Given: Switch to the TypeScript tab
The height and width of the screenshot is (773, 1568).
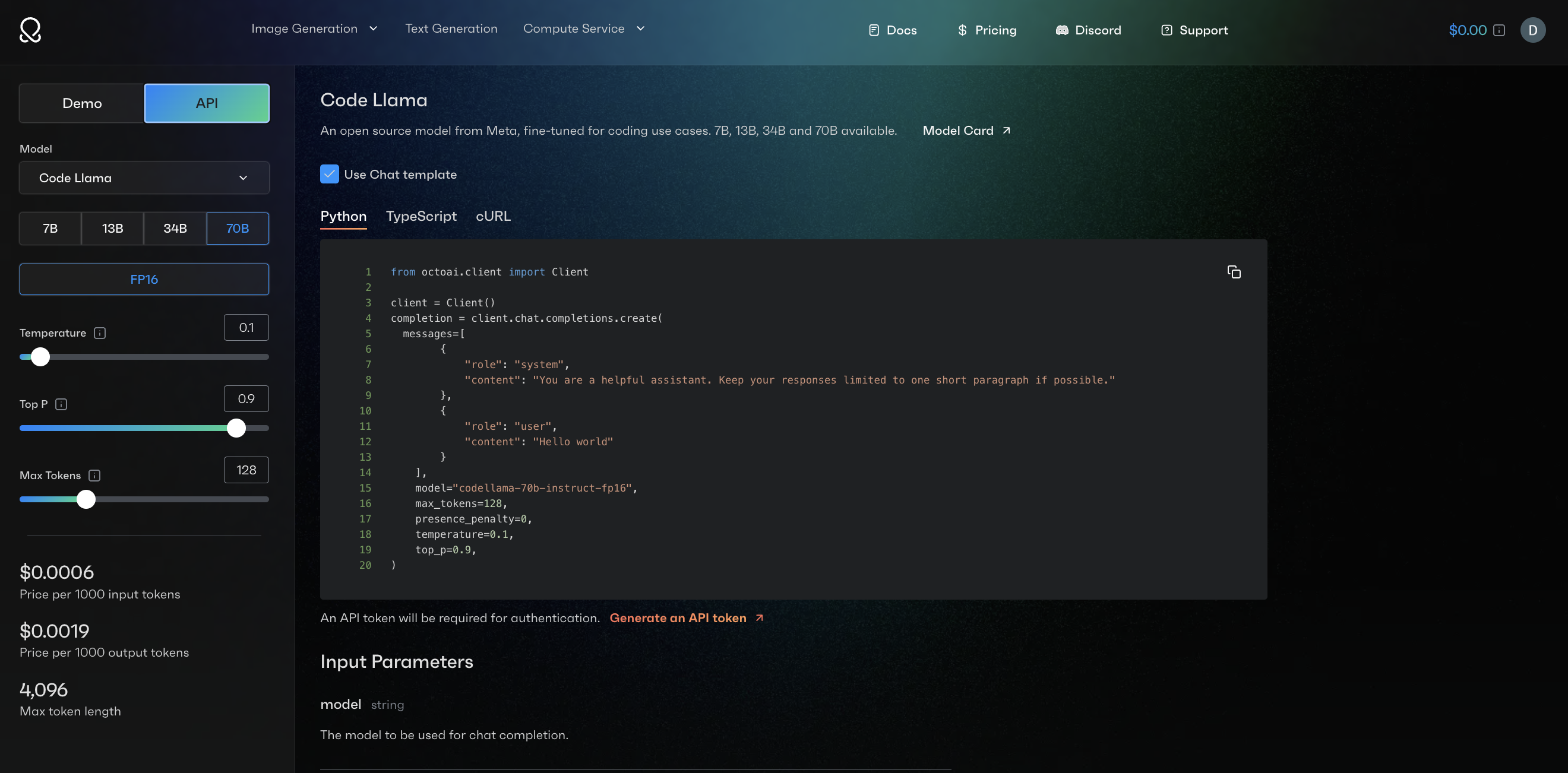Looking at the screenshot, I should [421, 216].
